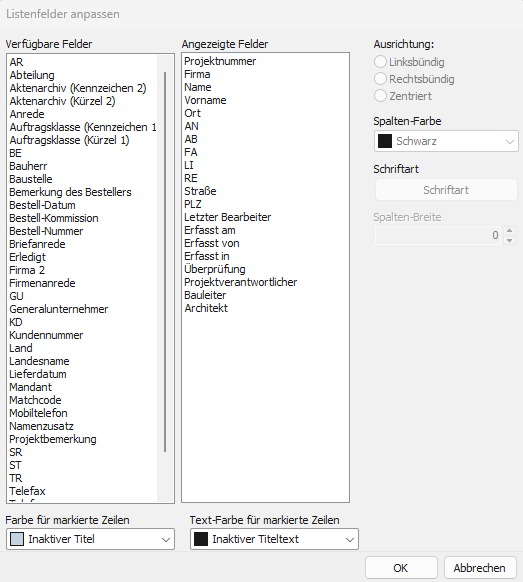Select Erfasst von in Angezeigte Felder

coord(212,243)
